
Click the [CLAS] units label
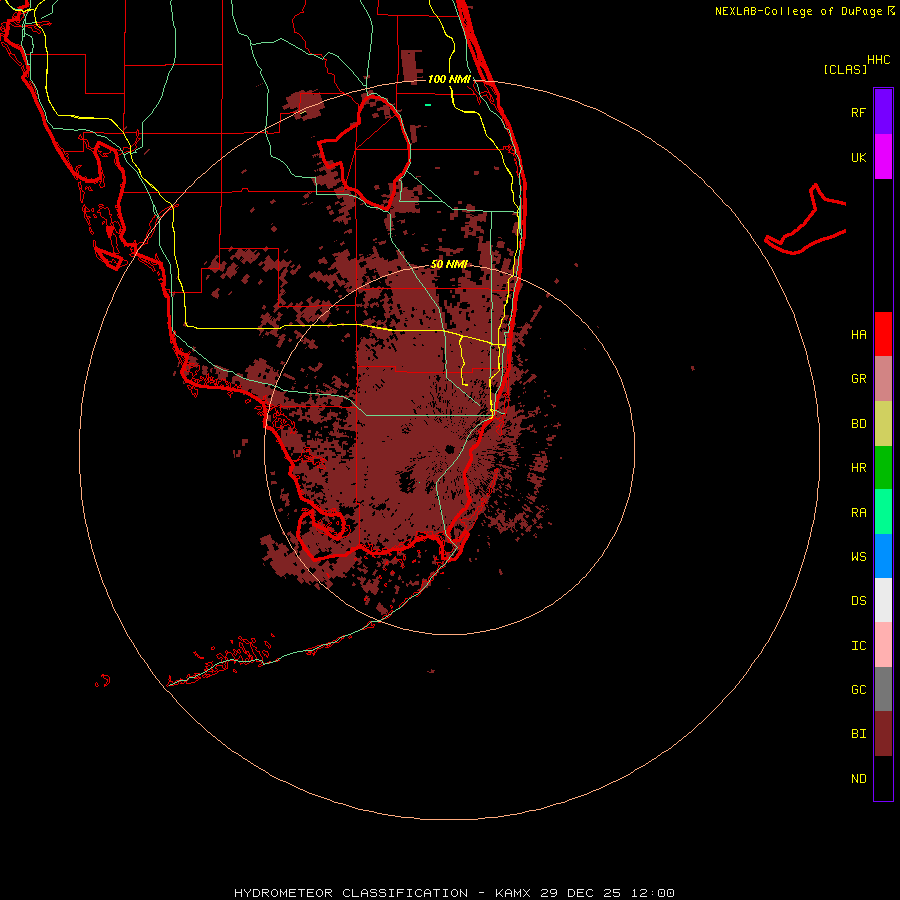[x=845, y=69]
